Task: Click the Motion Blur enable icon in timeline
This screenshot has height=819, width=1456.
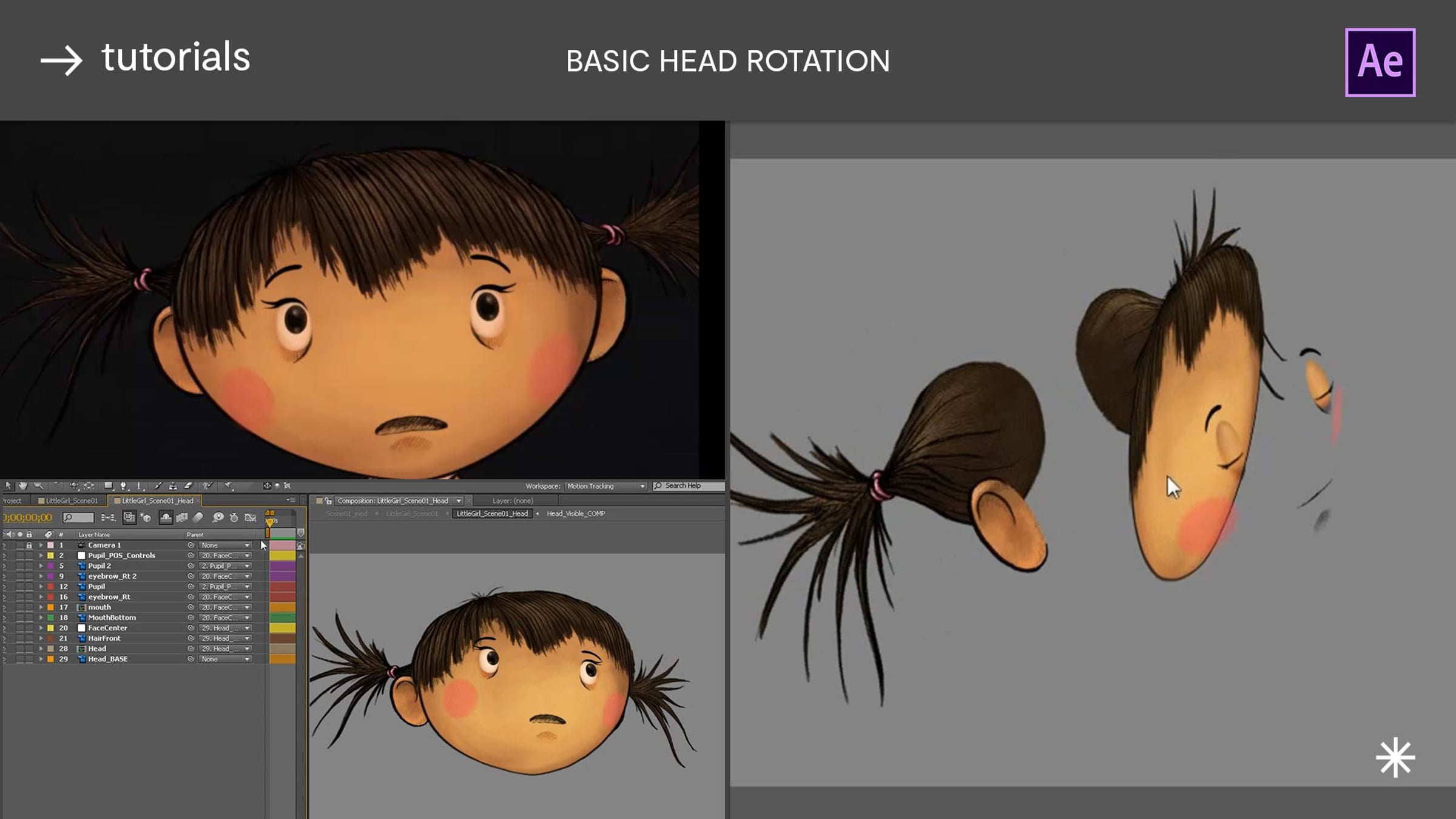Action: tap(198, 517)
